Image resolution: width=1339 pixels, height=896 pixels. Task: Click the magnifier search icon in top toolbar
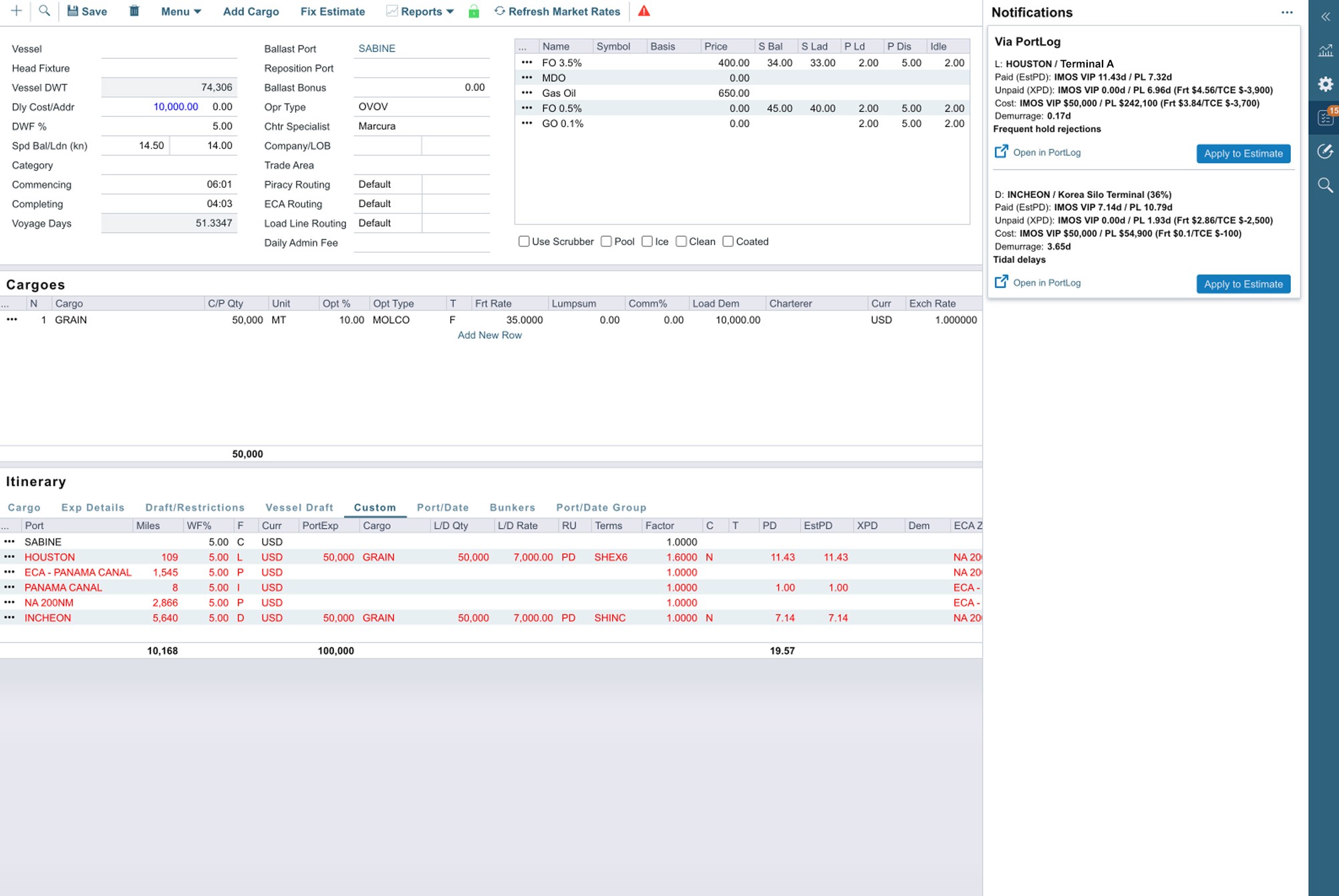[44, 11]
